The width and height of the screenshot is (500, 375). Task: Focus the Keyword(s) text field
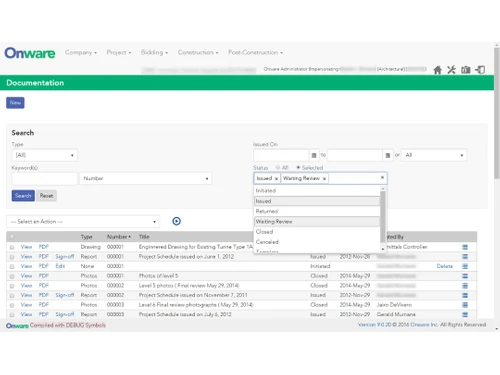point(45,178)
